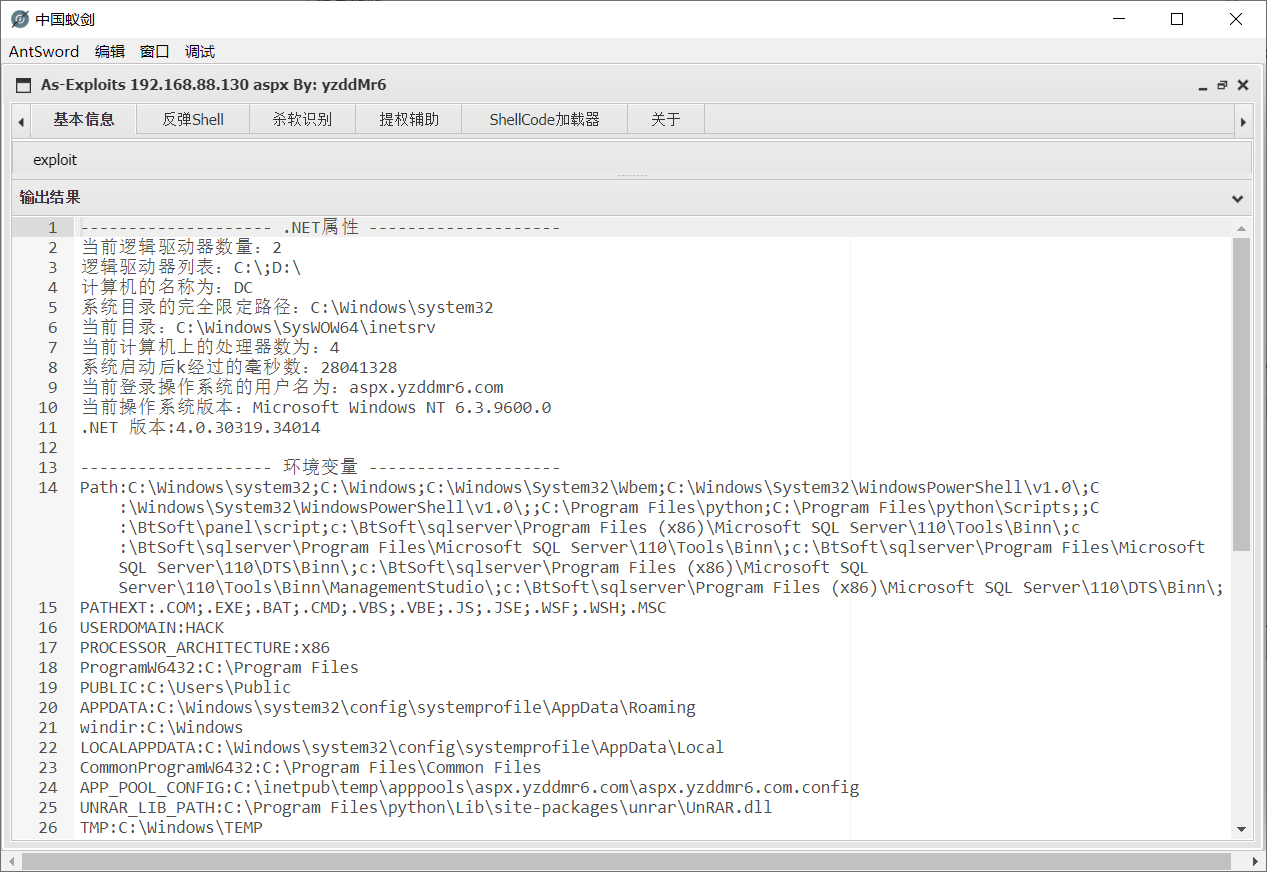Collapse the 输出结果 output panel
Screen dimensions: 1267x872
click(x=1237, y=198)
